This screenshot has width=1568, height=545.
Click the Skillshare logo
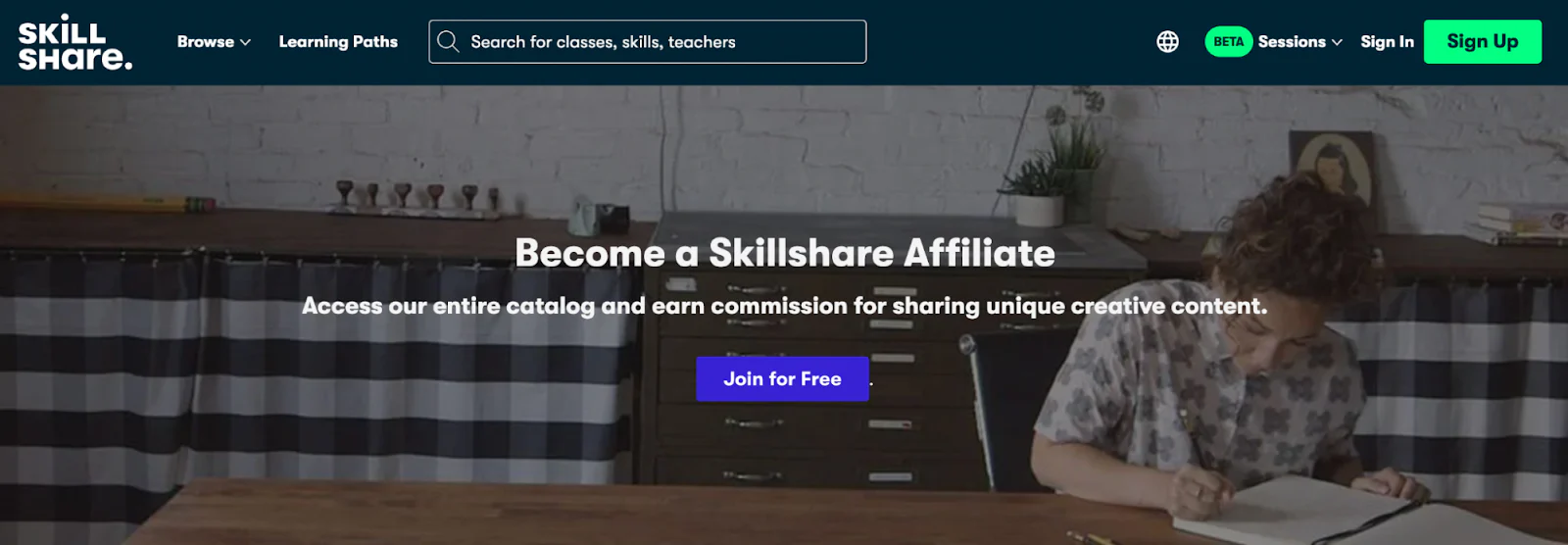(x=74, y=42)
